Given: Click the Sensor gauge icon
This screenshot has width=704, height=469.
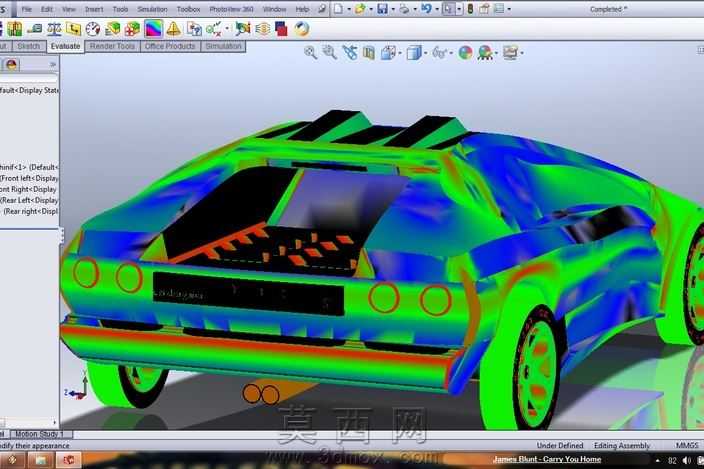Looking at the screenshot, I should click(x=93, y=29).
